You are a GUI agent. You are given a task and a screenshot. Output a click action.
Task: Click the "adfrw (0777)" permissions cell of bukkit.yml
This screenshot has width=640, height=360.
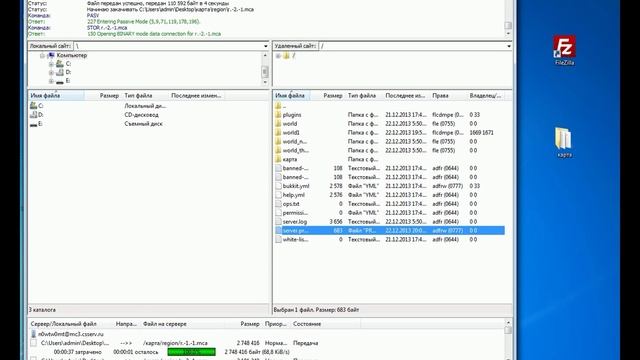click(447, 186)
